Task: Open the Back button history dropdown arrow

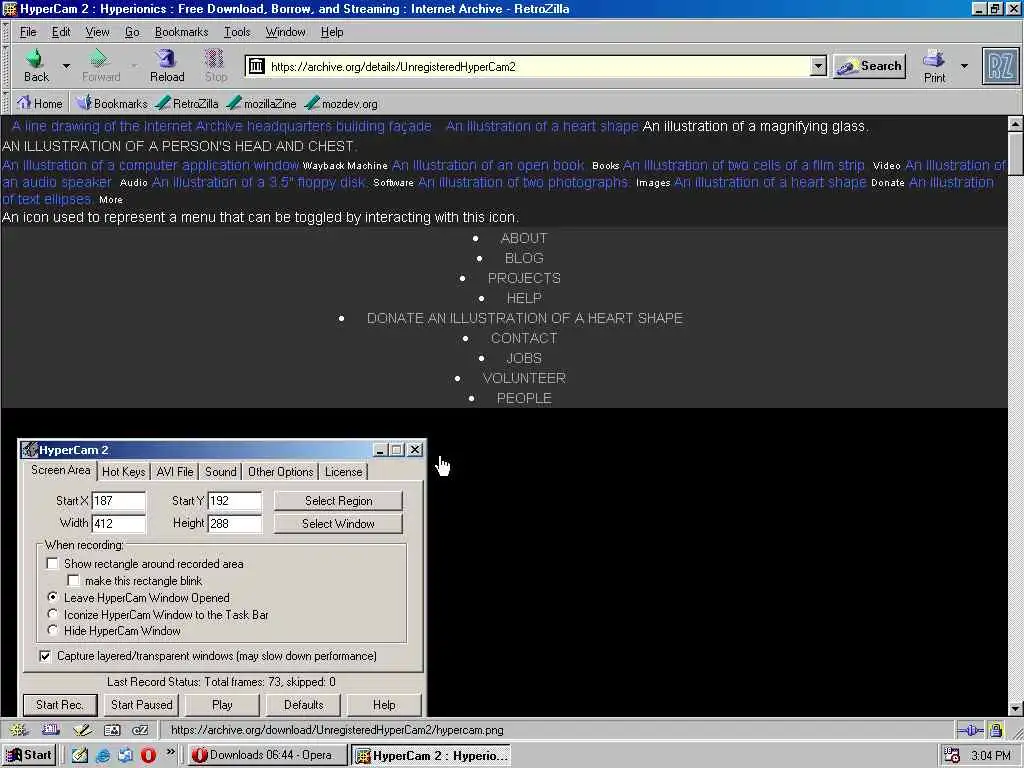Action: [x=66, y=66]
